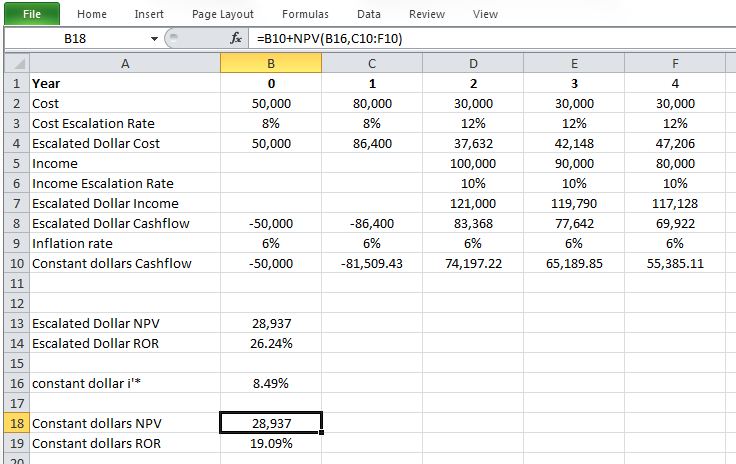Viewport: 736px width, 464px height.
Task: Open the View ribbon tab
Action: 485,14
